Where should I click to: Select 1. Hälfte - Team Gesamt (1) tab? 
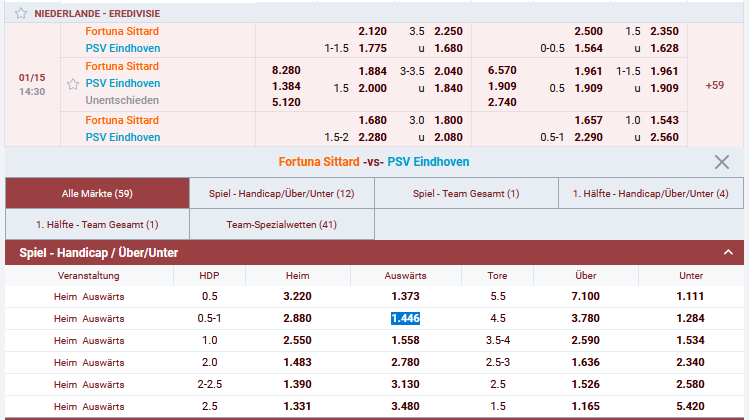click(x=97, y=225)
